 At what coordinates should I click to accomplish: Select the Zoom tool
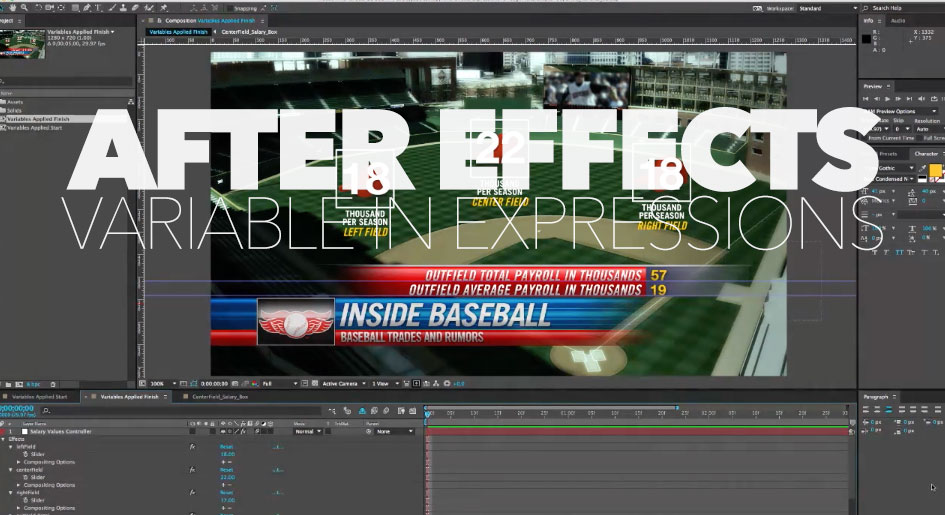(x=25, y=8)
